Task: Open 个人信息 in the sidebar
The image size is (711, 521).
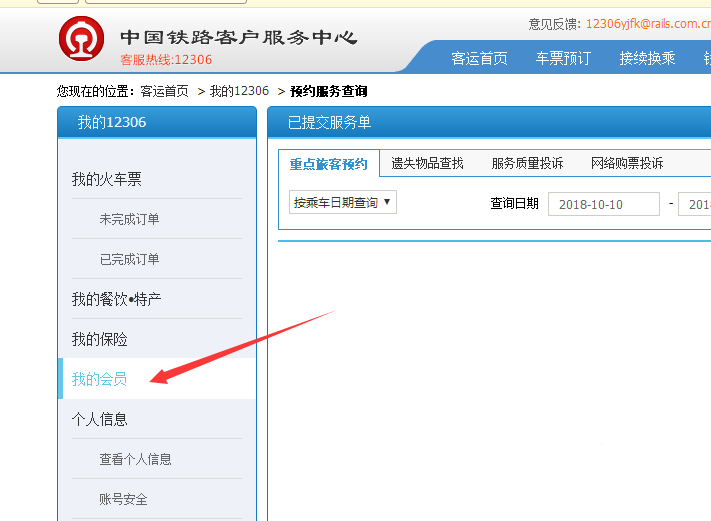Action: (x=100, y=419)
